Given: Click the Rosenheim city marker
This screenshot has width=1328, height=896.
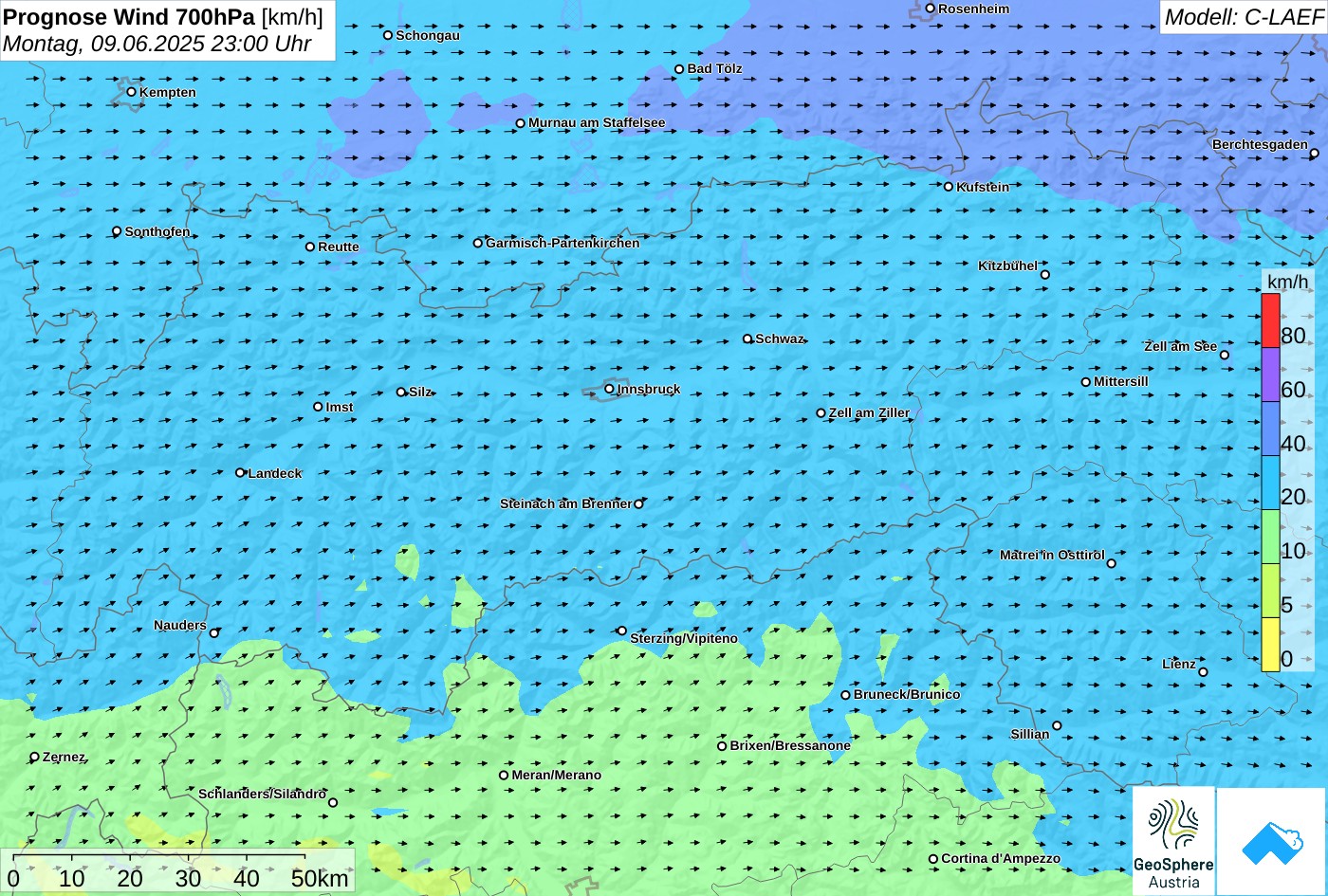Looking at the screenshot, I should (x=931, y=9).
